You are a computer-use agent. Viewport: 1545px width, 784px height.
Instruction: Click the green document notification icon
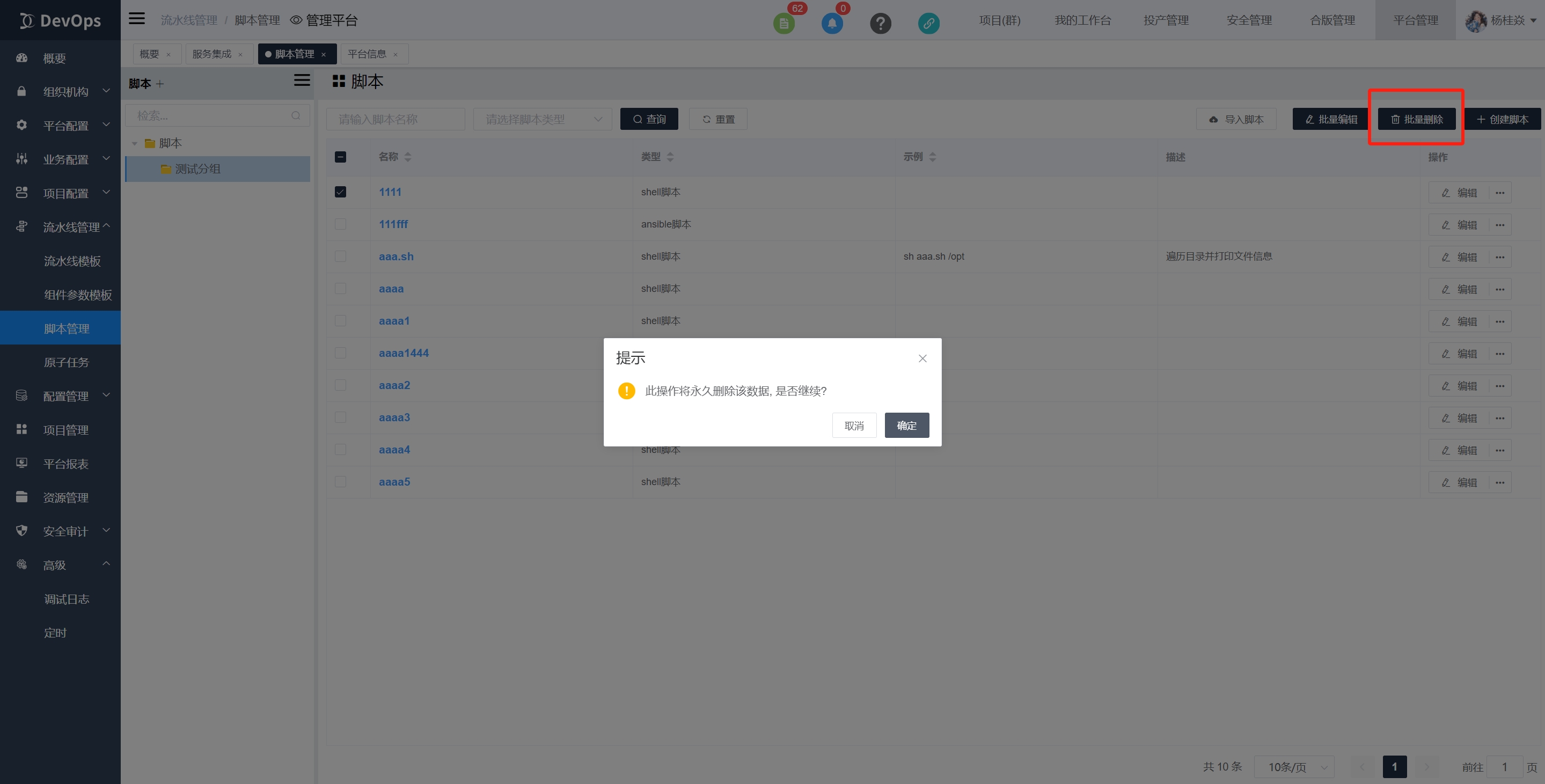pyautogui.click(x=784, y=24)
